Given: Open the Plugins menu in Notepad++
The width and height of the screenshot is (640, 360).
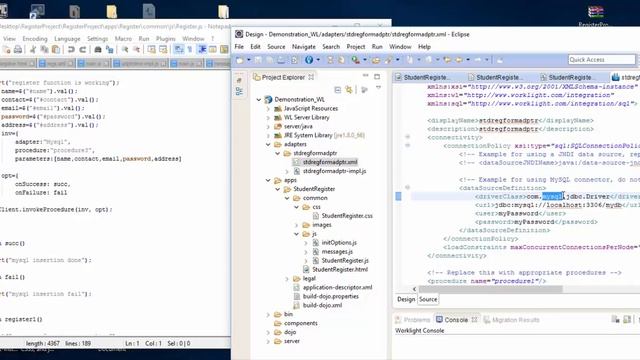Looking at the screenshot, I should [166, 39].
